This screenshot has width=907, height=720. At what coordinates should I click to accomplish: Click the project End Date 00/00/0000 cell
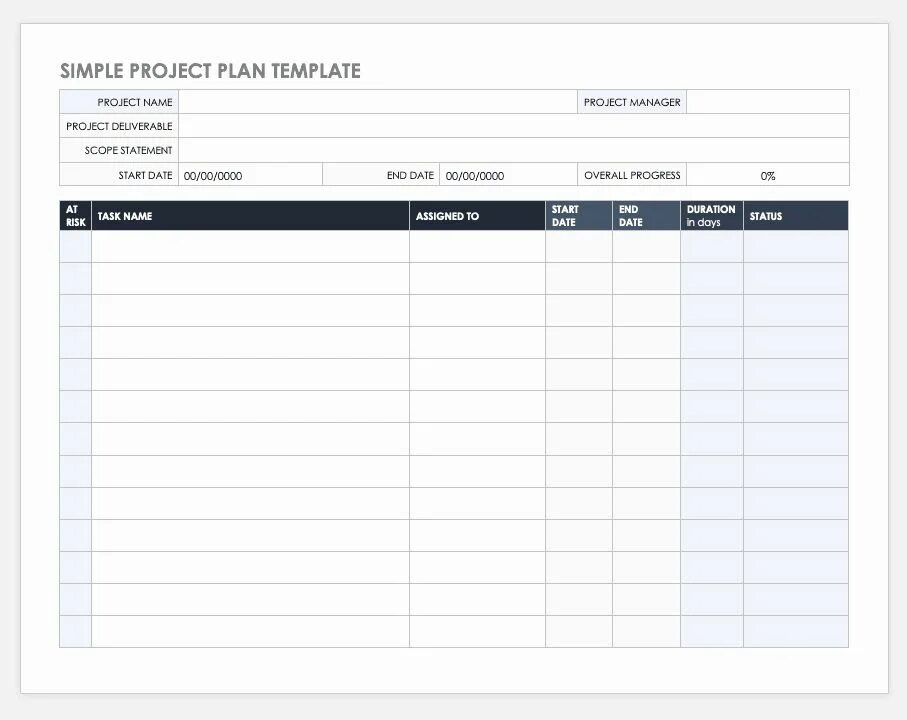[x=508, y=175]
